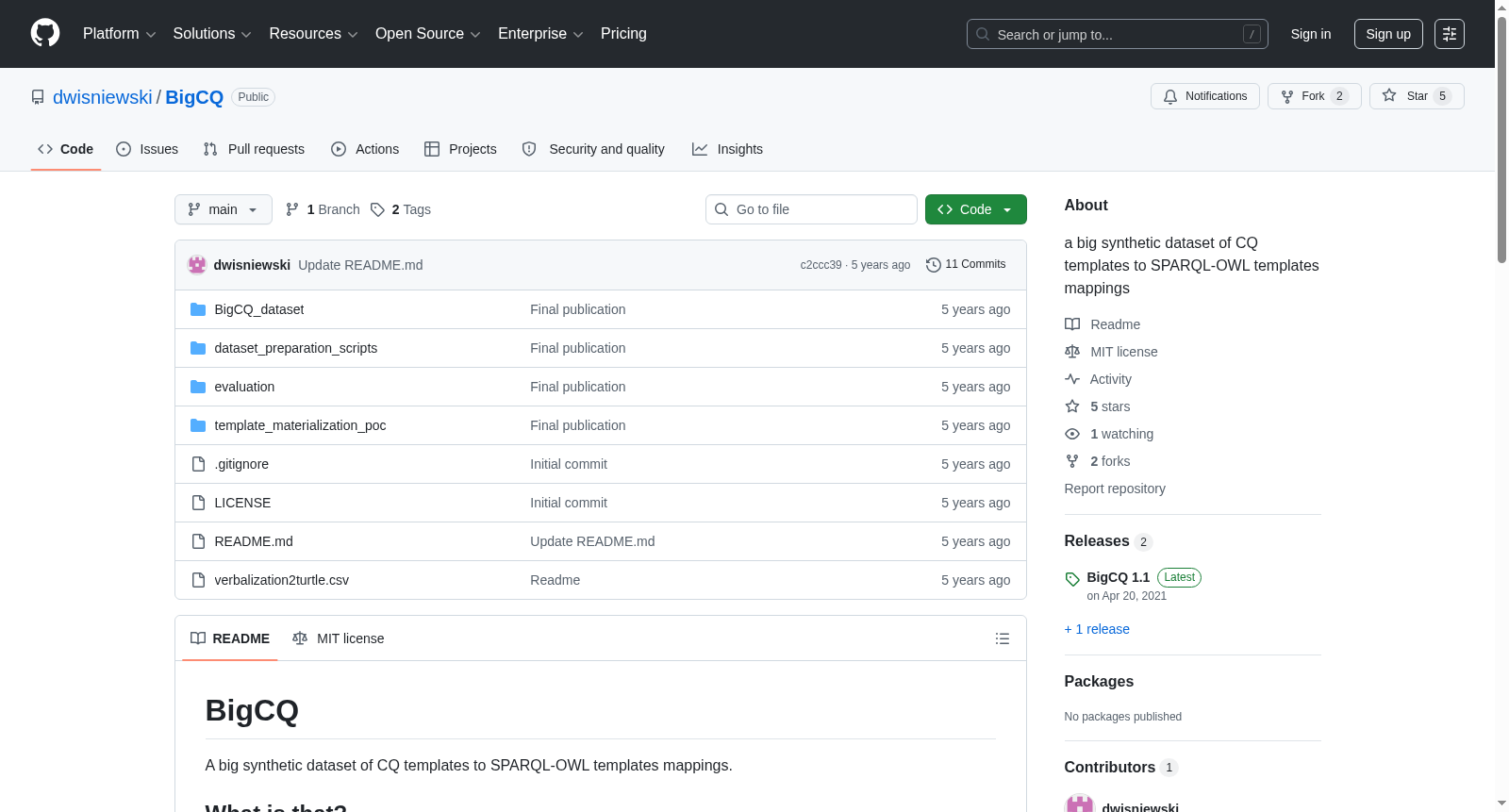This screenshot has height=812, width=1509.
Task: Open the README.md file
Action: [x=254, y=541]
